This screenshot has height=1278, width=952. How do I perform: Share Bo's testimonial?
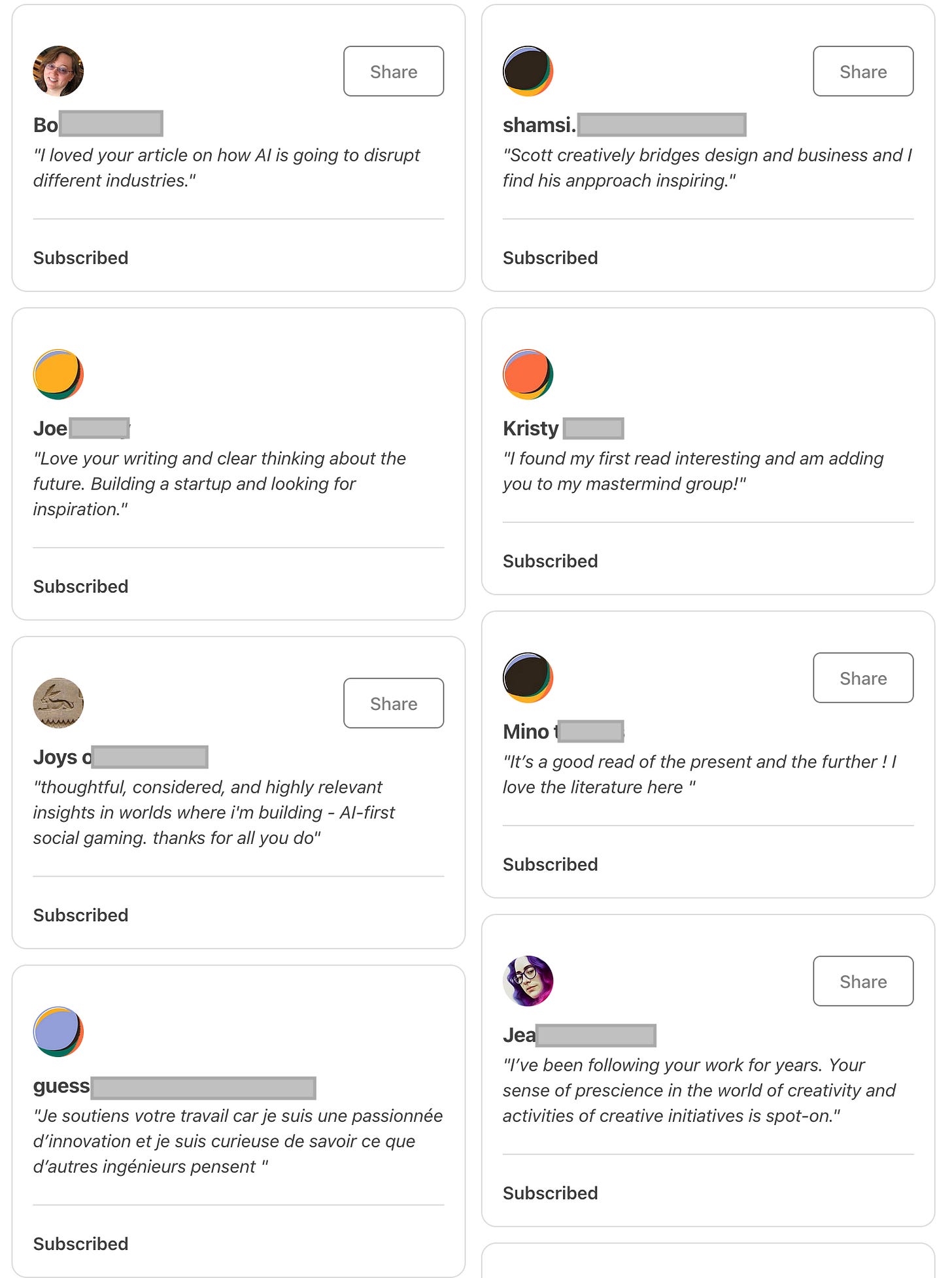pyautogui.click(x=393, y=71)
